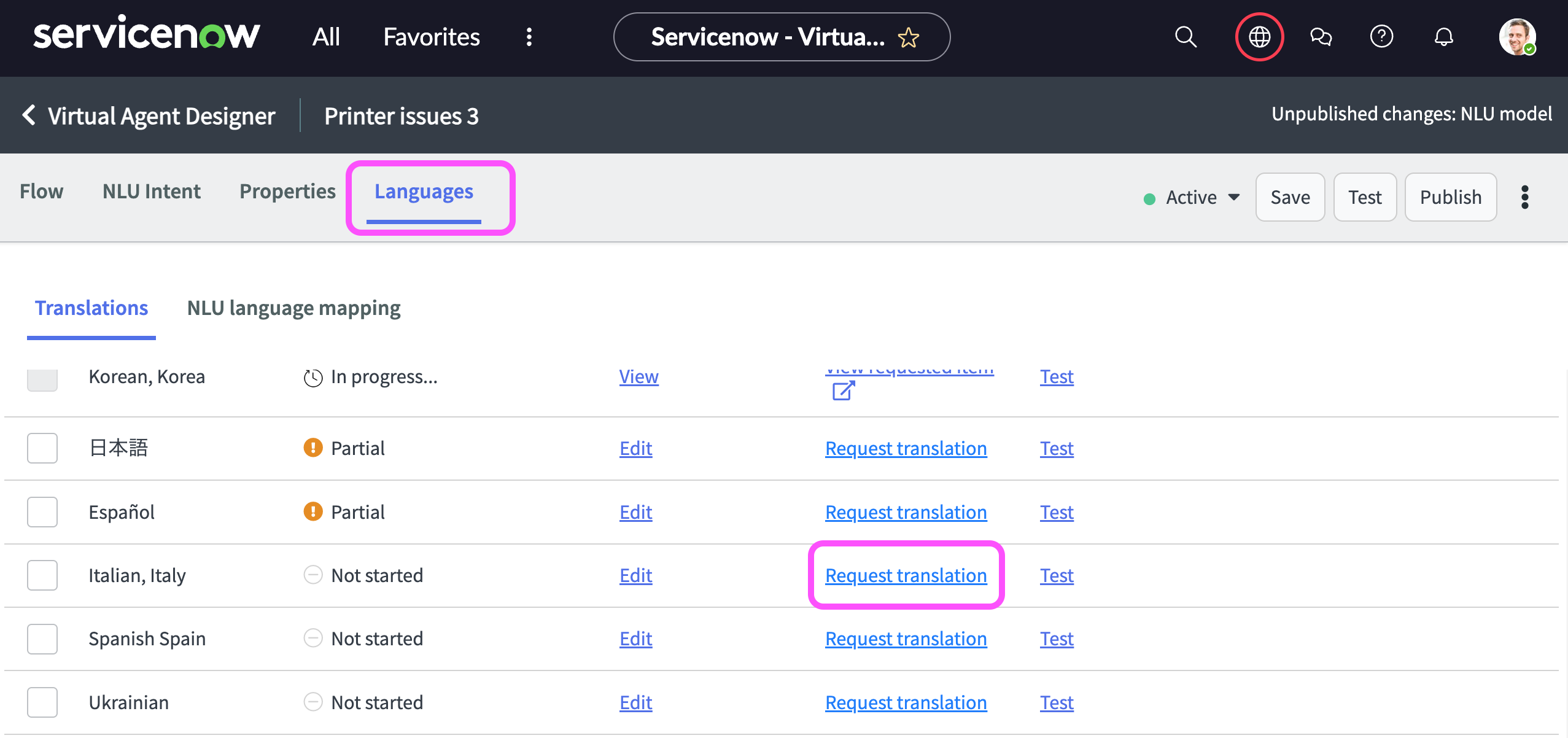Click the user avatar profile picture
Screen dimensions: 1568x738
pos(1516,37)
